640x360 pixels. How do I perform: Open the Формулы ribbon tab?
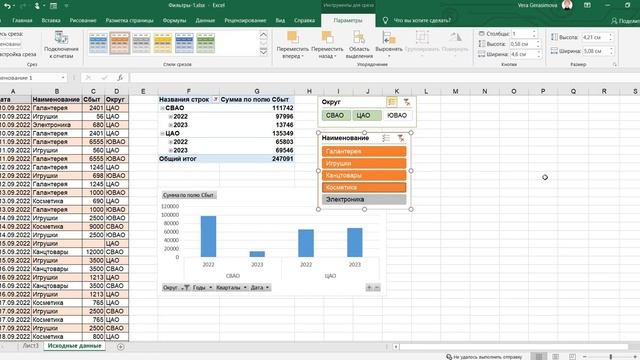174,20
